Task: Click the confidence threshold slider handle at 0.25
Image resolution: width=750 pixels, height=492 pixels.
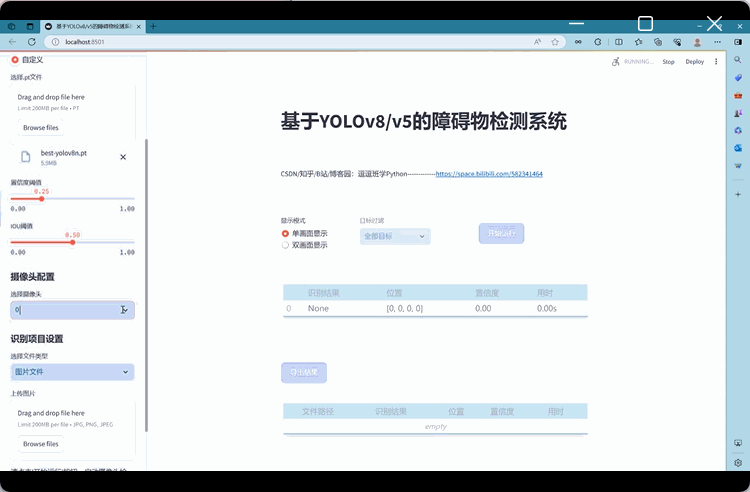Action: [42, 198]
